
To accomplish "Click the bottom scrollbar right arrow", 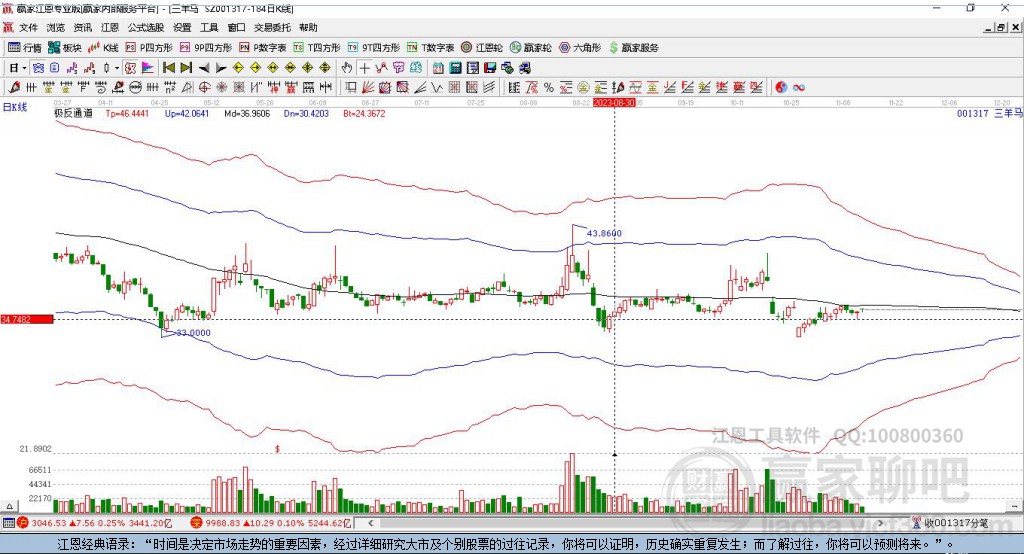I will tap(880, 523).
